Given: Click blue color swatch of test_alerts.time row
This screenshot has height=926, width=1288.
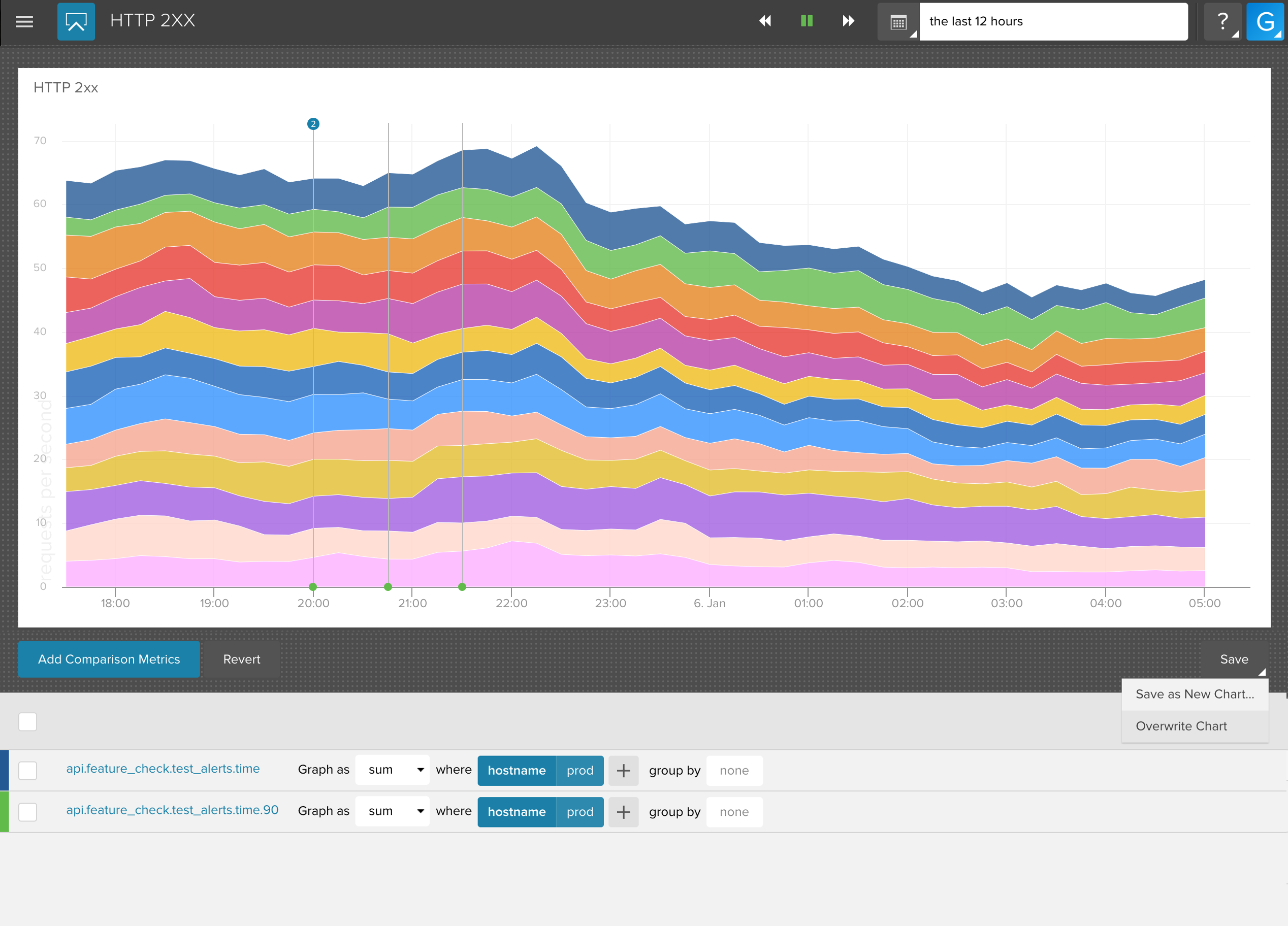Looking at the screenshot, I should click(4, 771).
